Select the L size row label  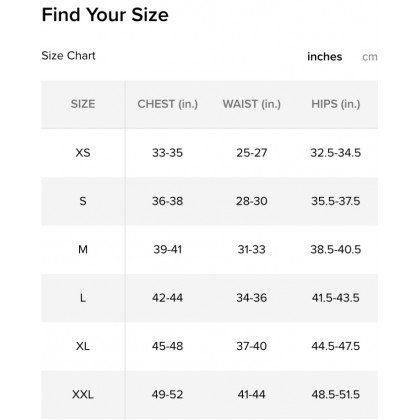[x=83, y=298]
